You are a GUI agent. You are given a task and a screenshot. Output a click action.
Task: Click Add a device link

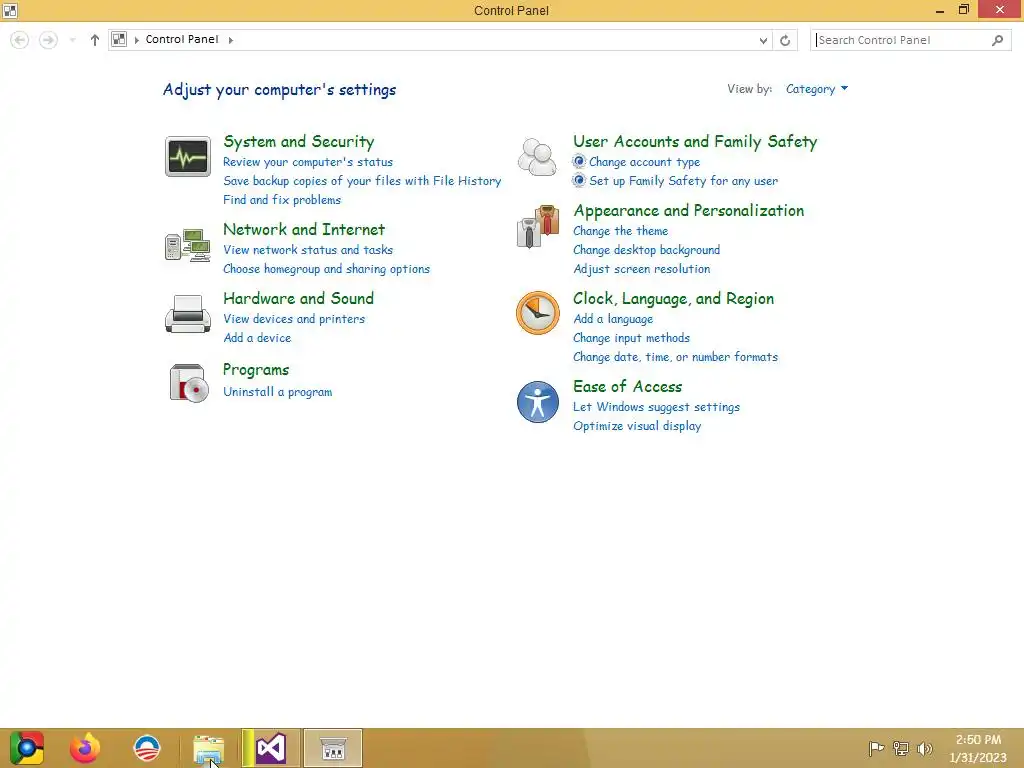point(257,338)
